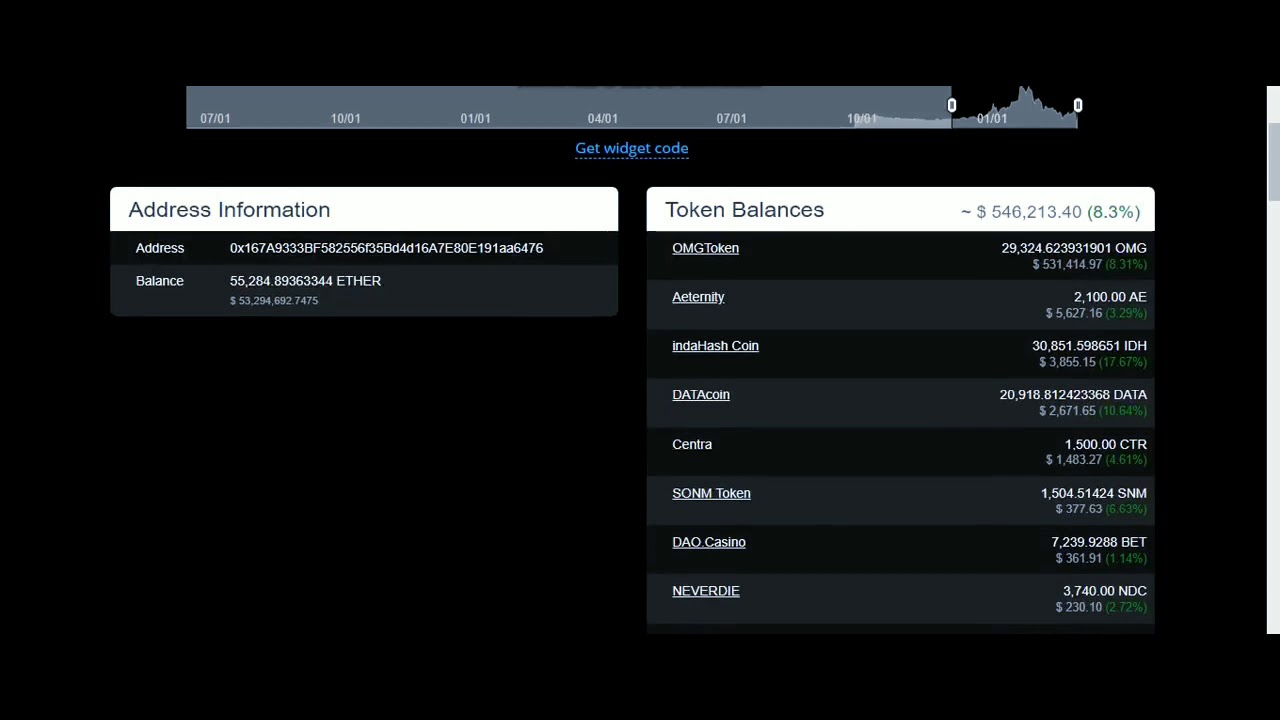This screenshot has height=720, width=1280.
Task: Select the 1,500.00 CTR amount
Action: coord(1106,444)
